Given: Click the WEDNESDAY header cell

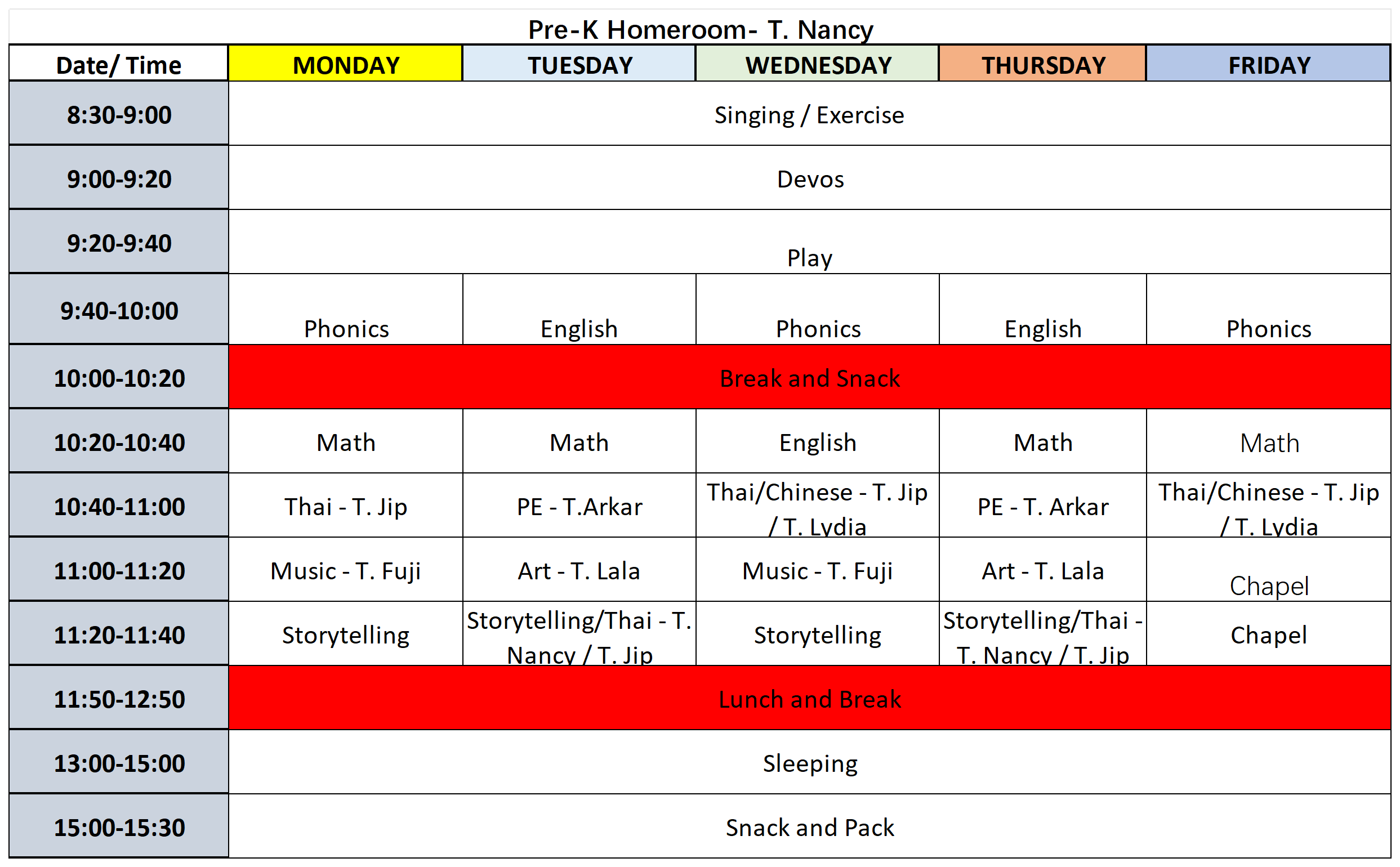Looking at the screenshot, I should (817, 64).
